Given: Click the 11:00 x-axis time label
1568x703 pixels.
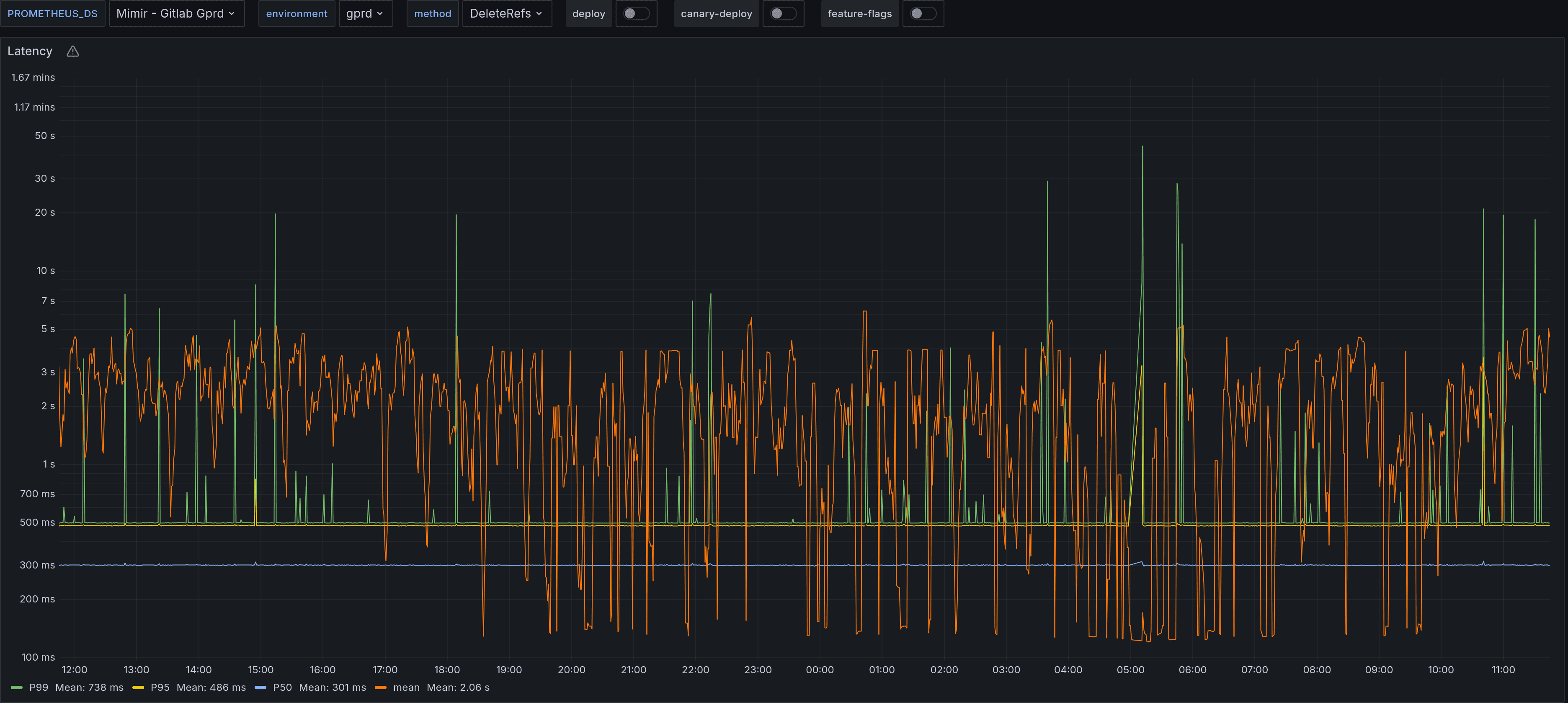Looking at the screenshot, I should (x=1503, y=669).
